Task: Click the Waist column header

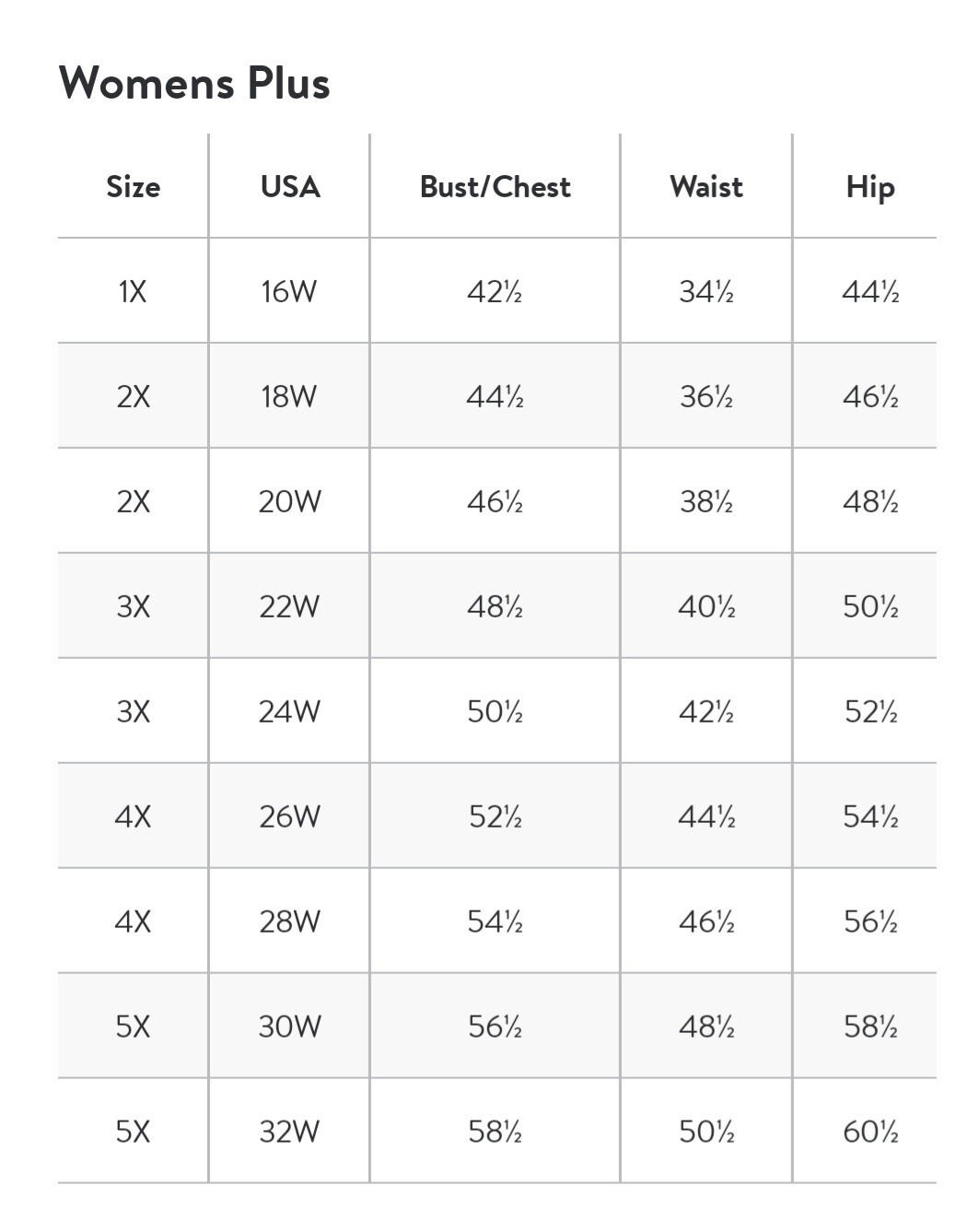Action: click(706, 187)
